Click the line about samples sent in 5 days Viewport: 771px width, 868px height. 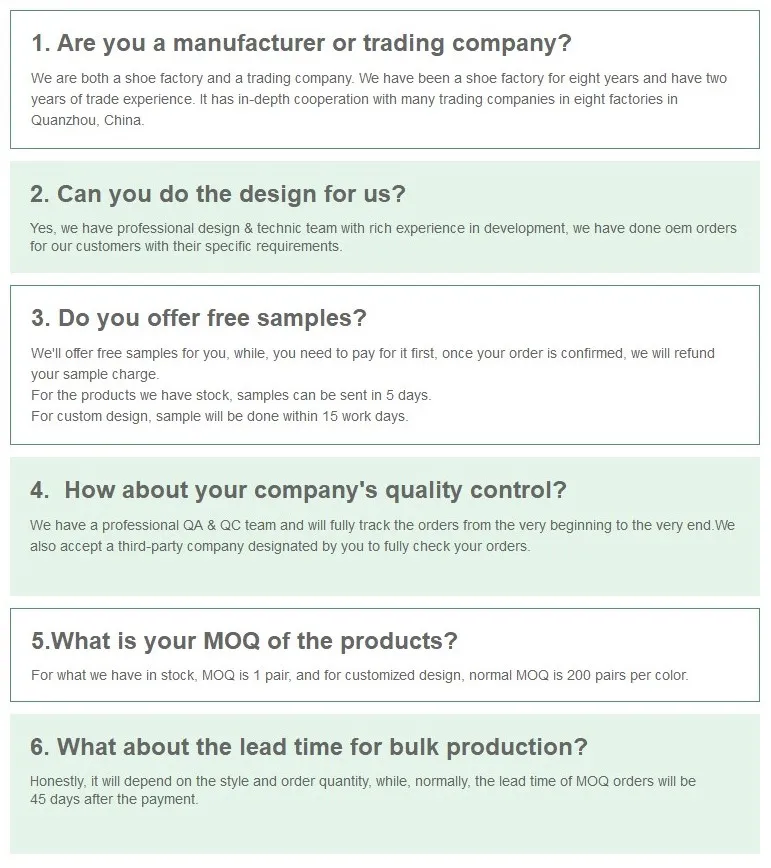coord(231,395)
